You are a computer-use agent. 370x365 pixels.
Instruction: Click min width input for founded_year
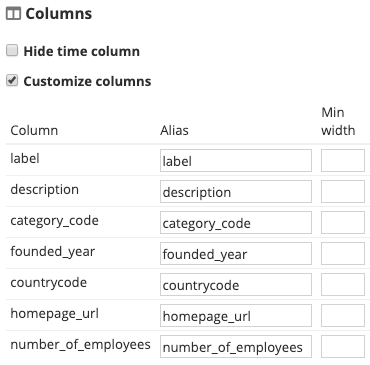(343, 254)
